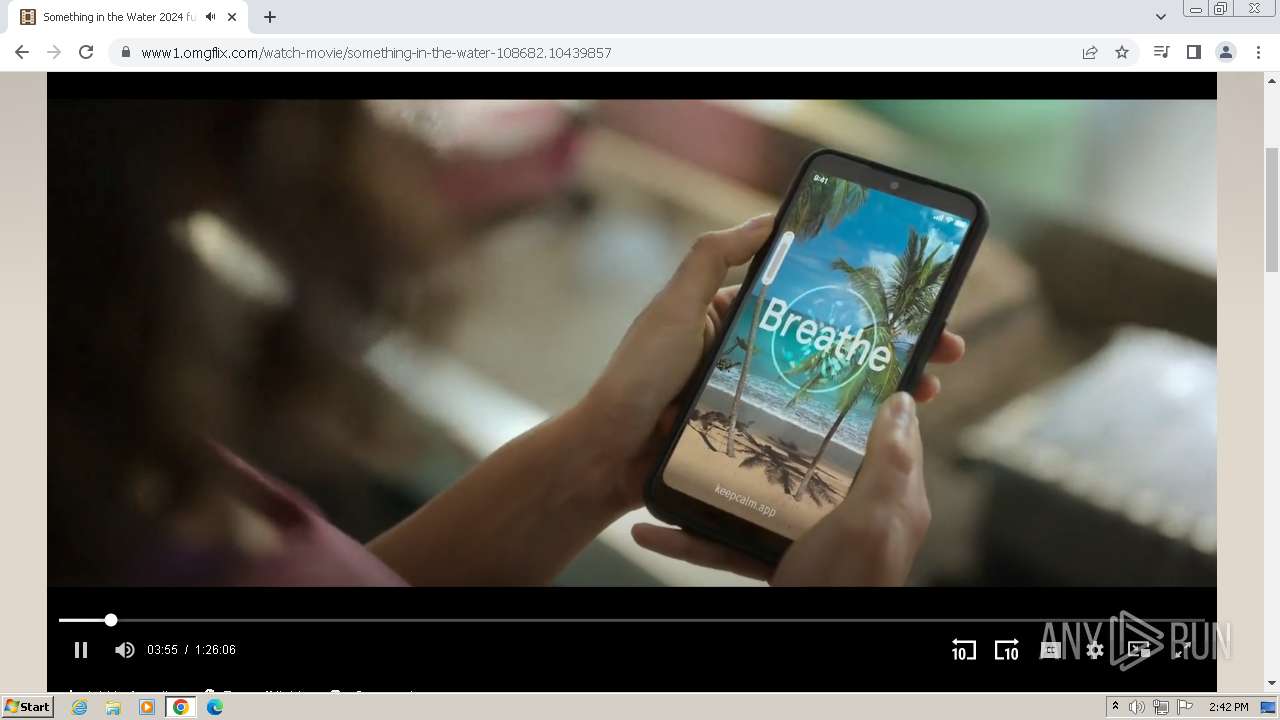The height and width of the screenshot is (720, 1280).
Task: Open a new browser tab
Action: click(269, 17)
